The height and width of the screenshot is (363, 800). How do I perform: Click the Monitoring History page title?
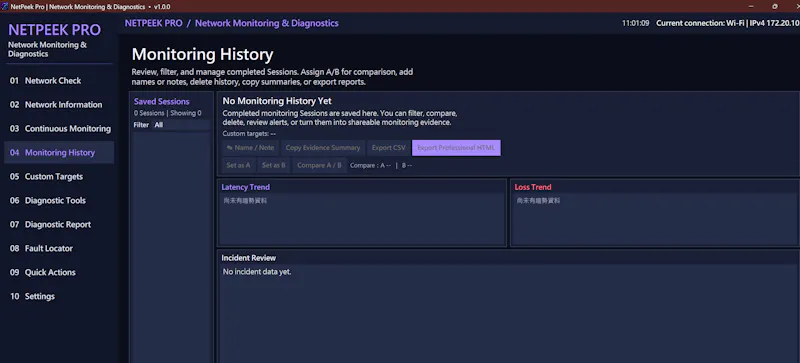coord(203,55)
